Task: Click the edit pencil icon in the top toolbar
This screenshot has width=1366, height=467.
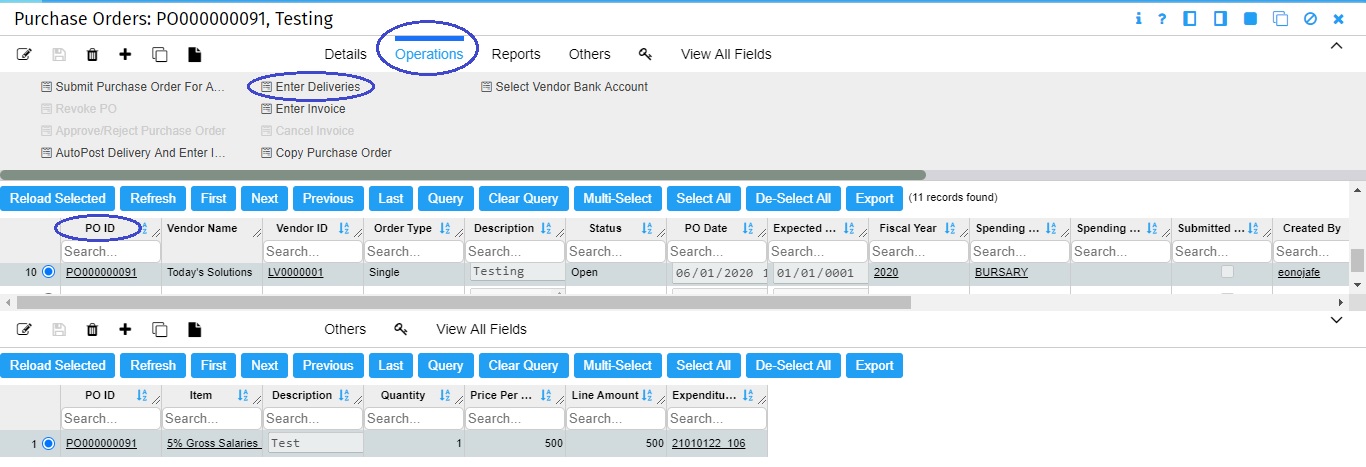Action: (x=25, y=54)
